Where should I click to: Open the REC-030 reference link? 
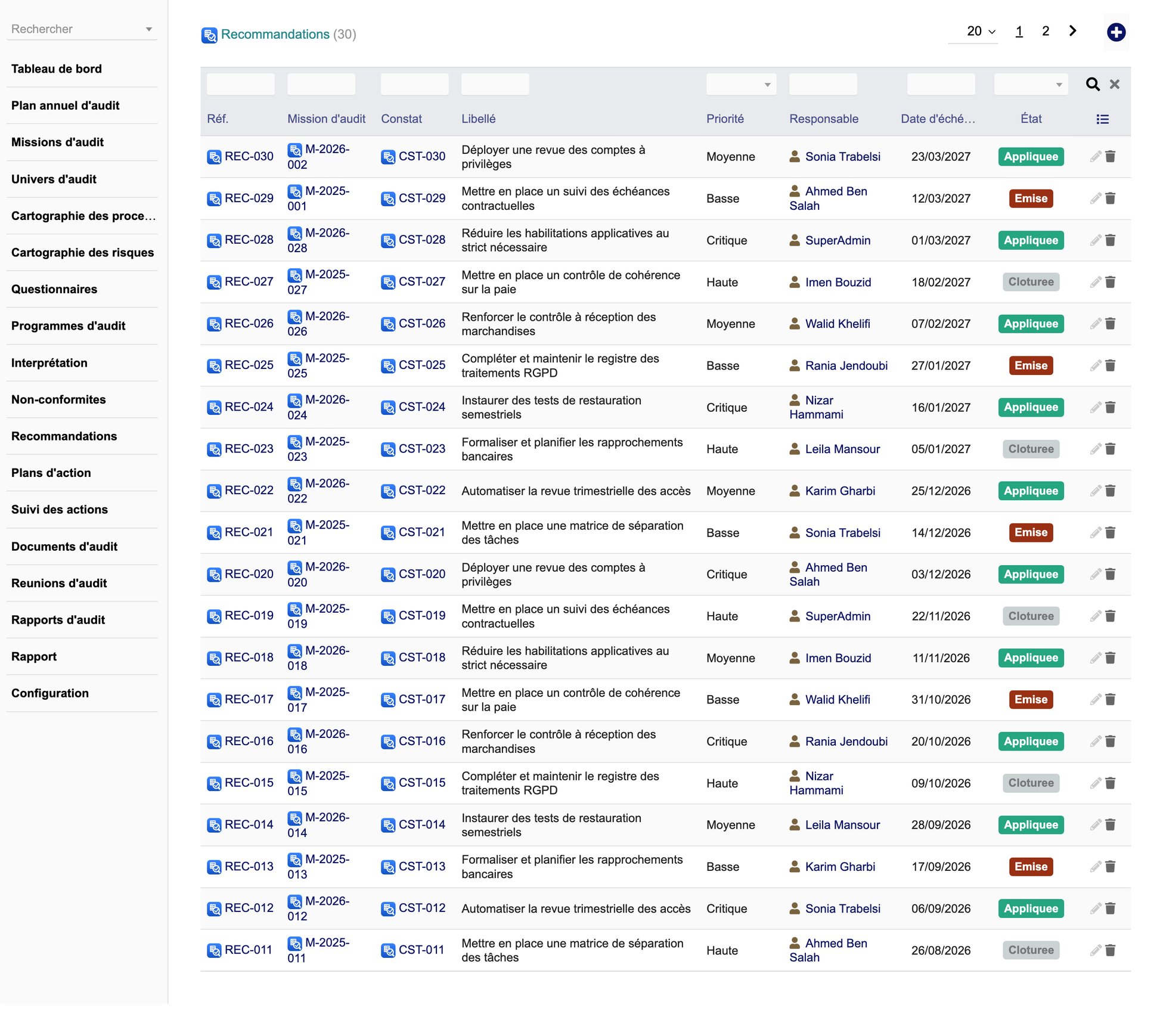point(249,156)
